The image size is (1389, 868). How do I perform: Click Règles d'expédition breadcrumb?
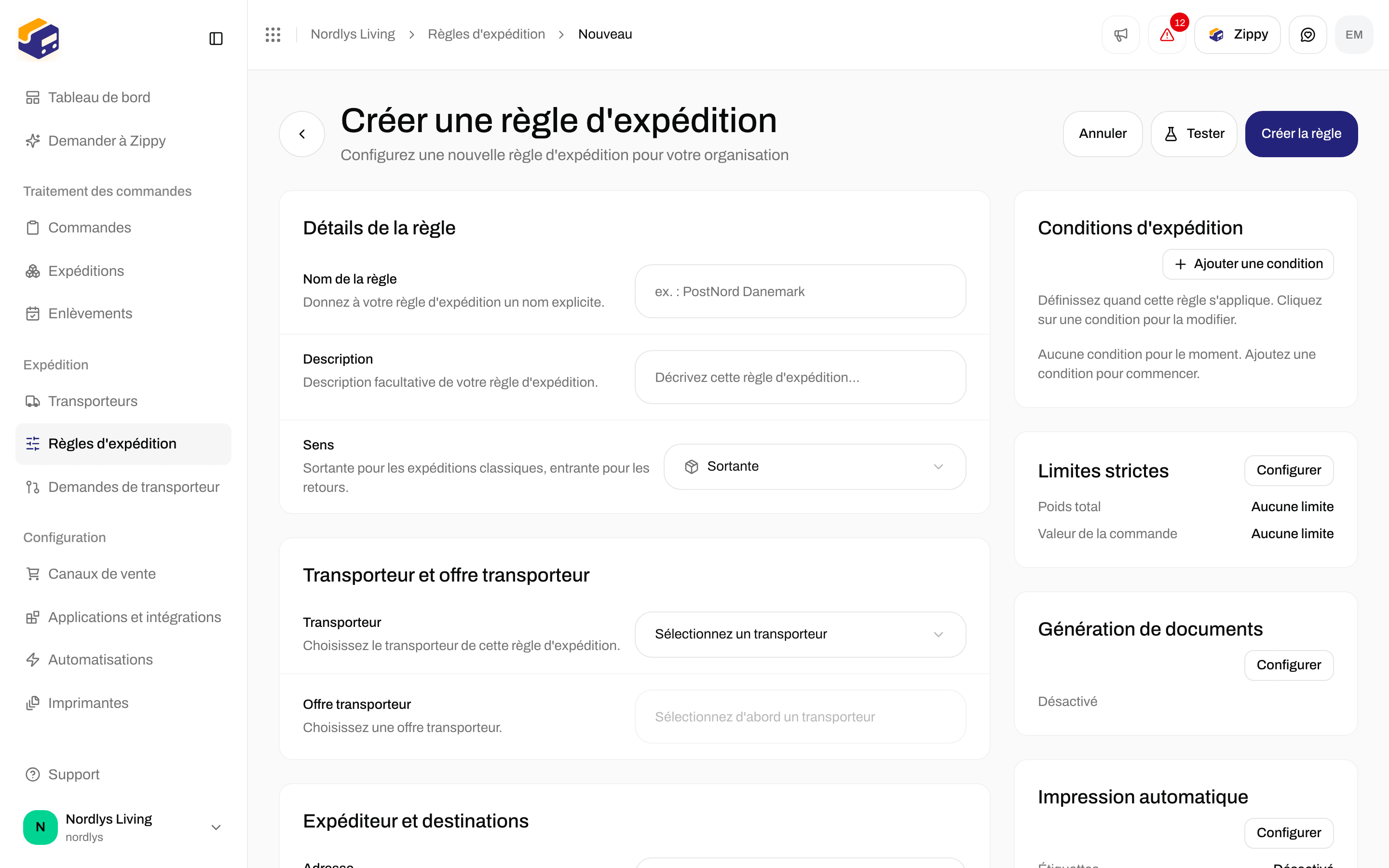tap(486, 34)
